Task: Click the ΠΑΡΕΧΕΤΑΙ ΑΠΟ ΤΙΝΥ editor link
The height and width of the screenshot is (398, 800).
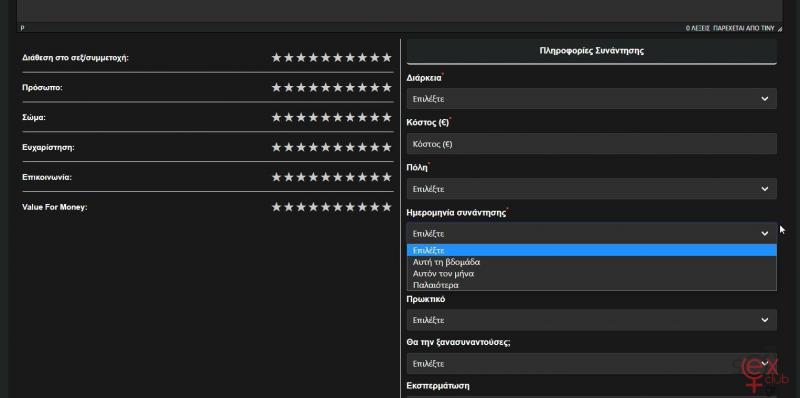Action: click(744, 29)
